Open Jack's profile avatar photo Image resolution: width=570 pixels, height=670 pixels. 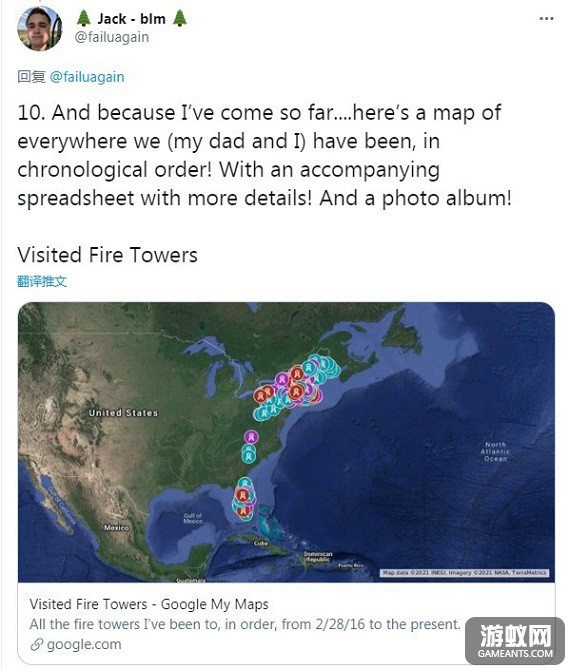(39, 28)
